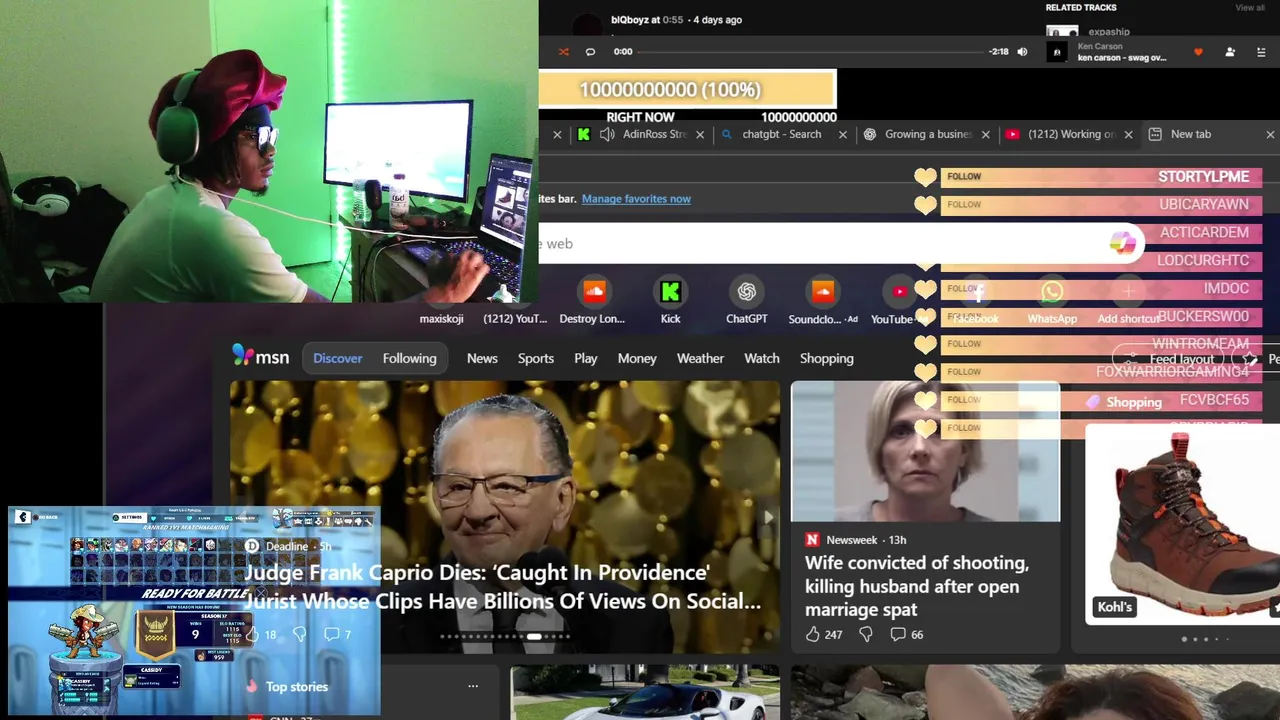1280x720 pixels.
Task: Open the SoundCloud next-up queue icon
Action: pyautogui.click(x=1259, y=52)
